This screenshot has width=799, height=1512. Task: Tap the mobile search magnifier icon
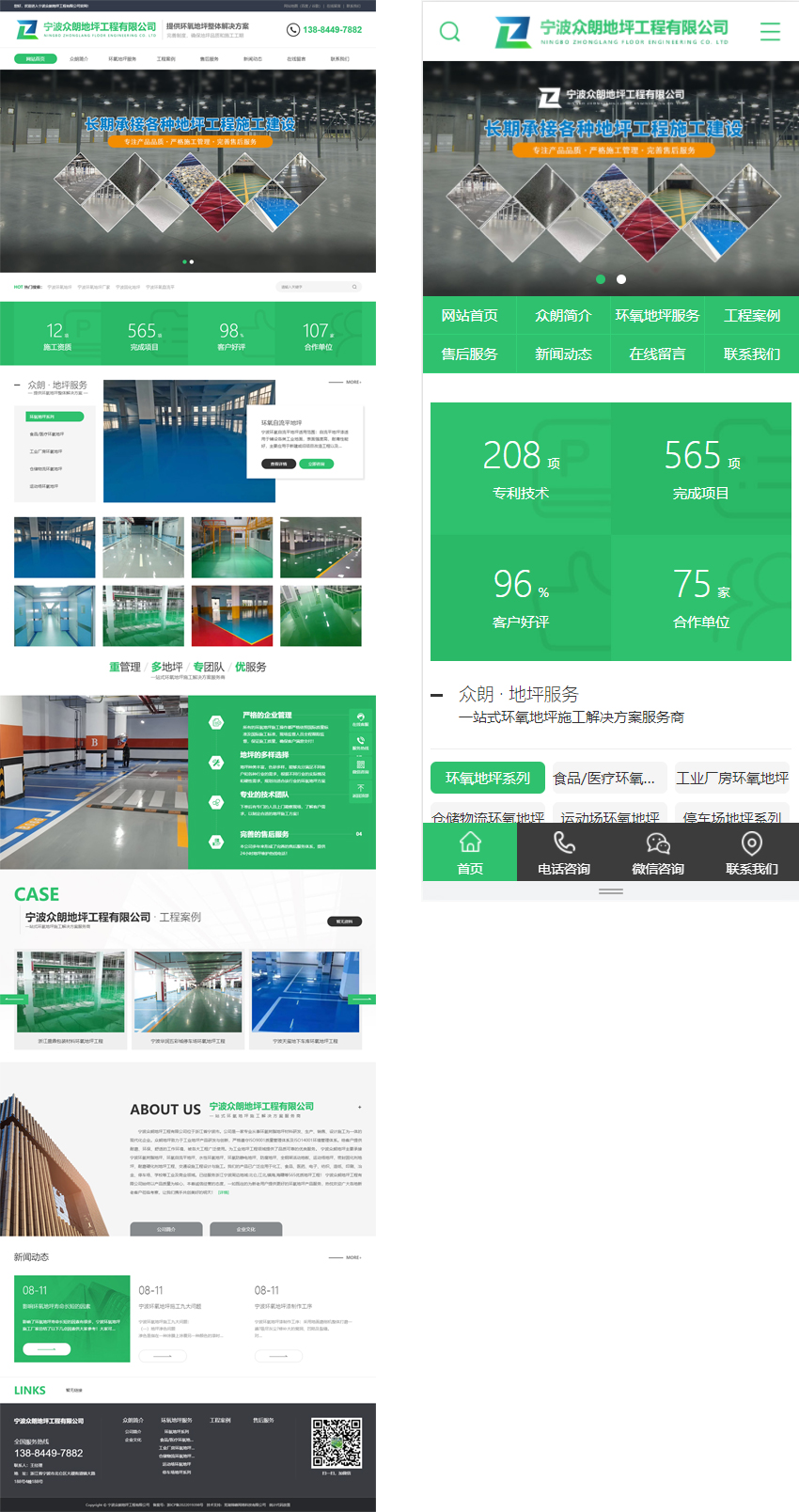pos(450,32)
